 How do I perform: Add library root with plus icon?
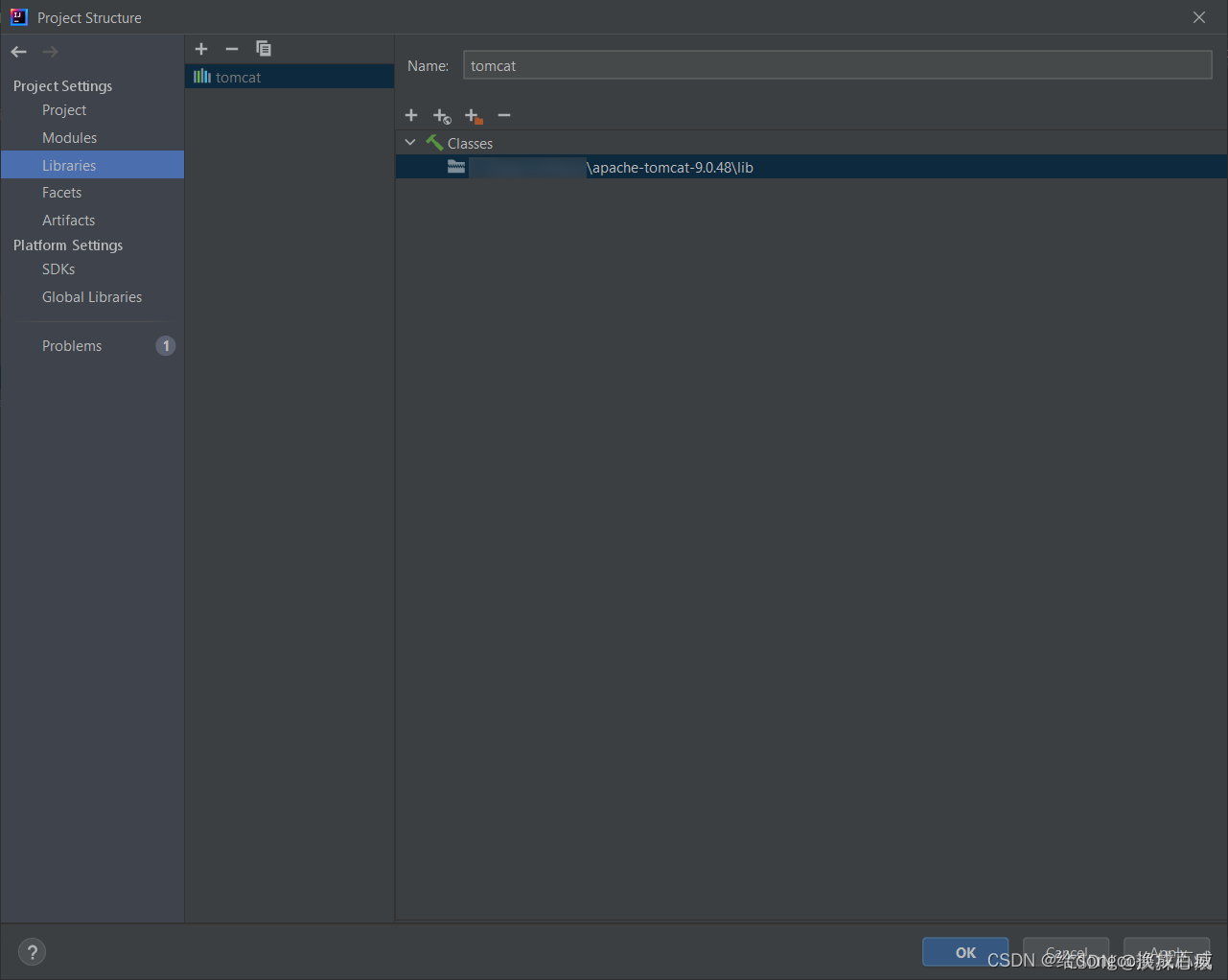click(411, 115)
